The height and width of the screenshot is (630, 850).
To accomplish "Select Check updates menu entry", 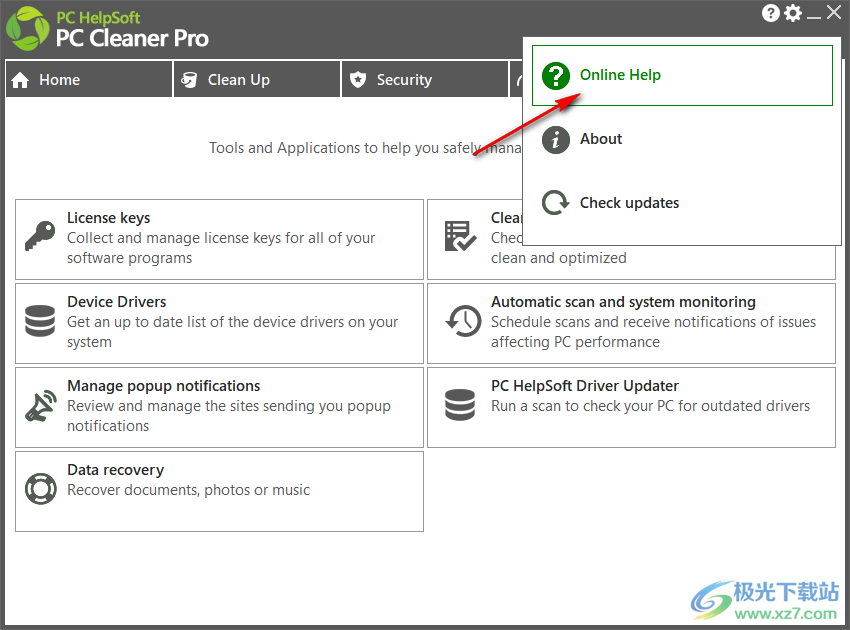I will point(682,203).
